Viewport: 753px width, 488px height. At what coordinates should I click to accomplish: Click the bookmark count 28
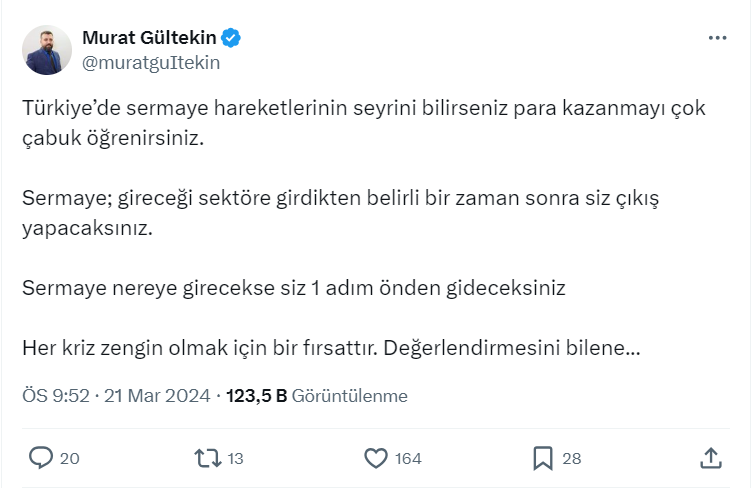pyautogui.click(x=572, y=459)
